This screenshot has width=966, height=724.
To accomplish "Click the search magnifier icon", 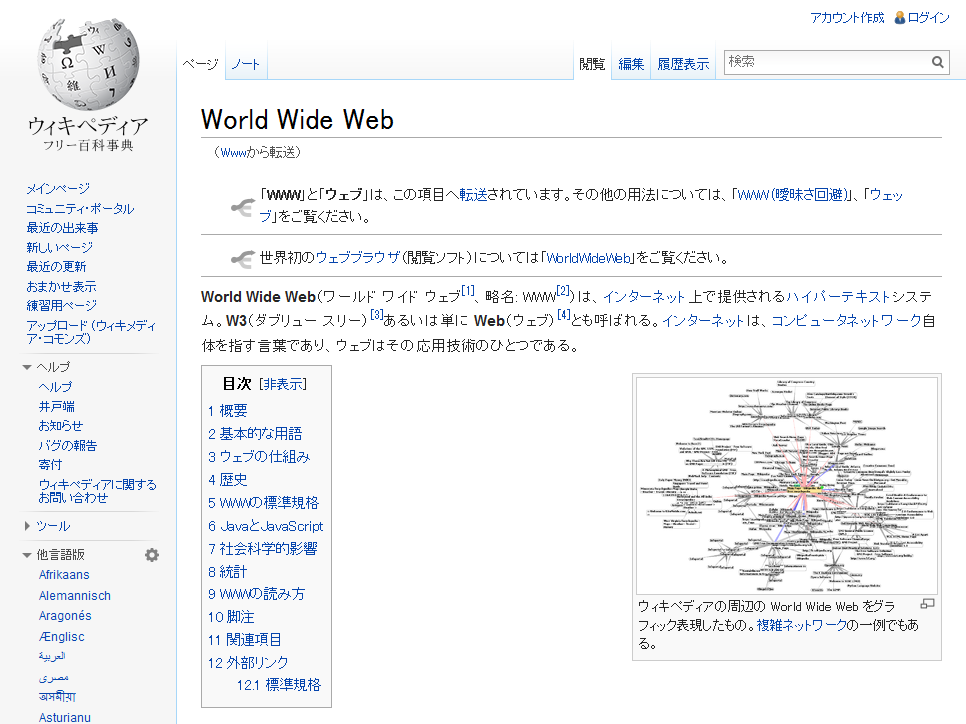I will coord(938,62).
